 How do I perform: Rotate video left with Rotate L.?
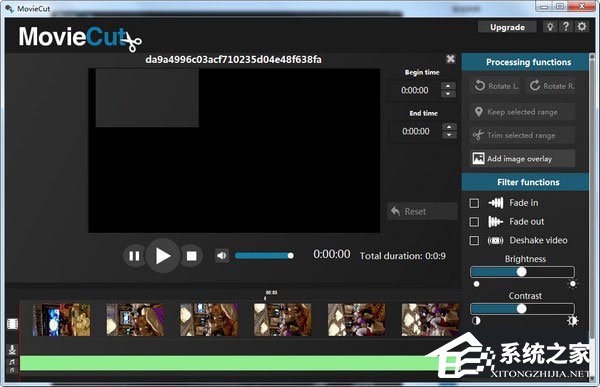(x=496, y=86)
